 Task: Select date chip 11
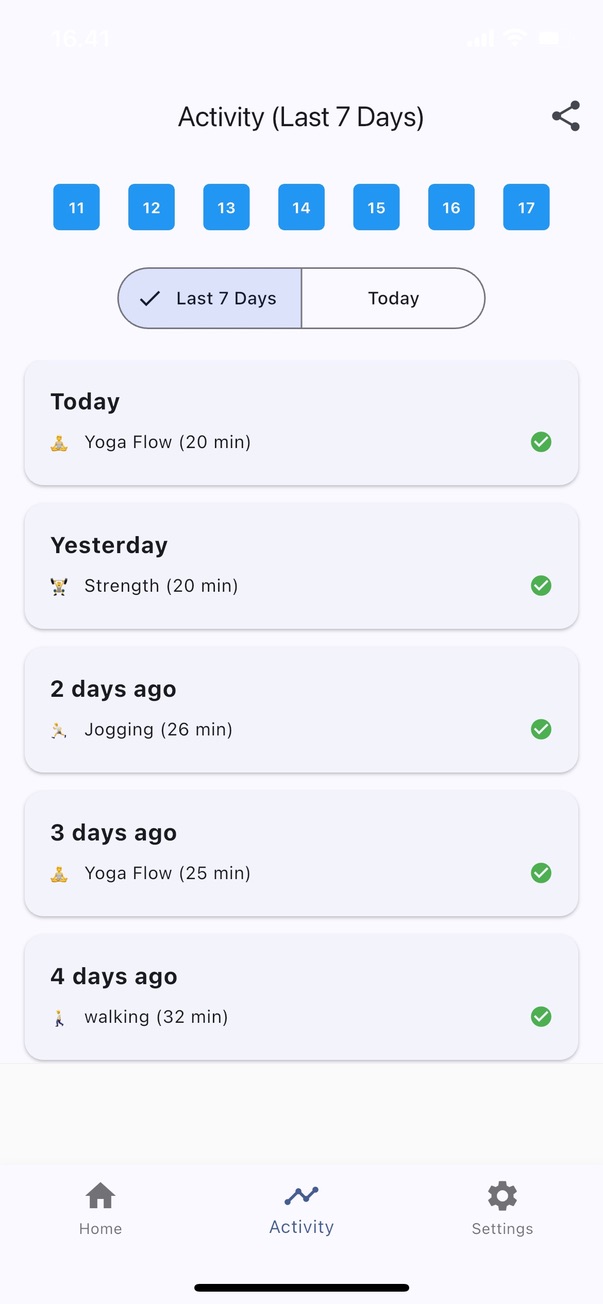click(x=76, y=207)
